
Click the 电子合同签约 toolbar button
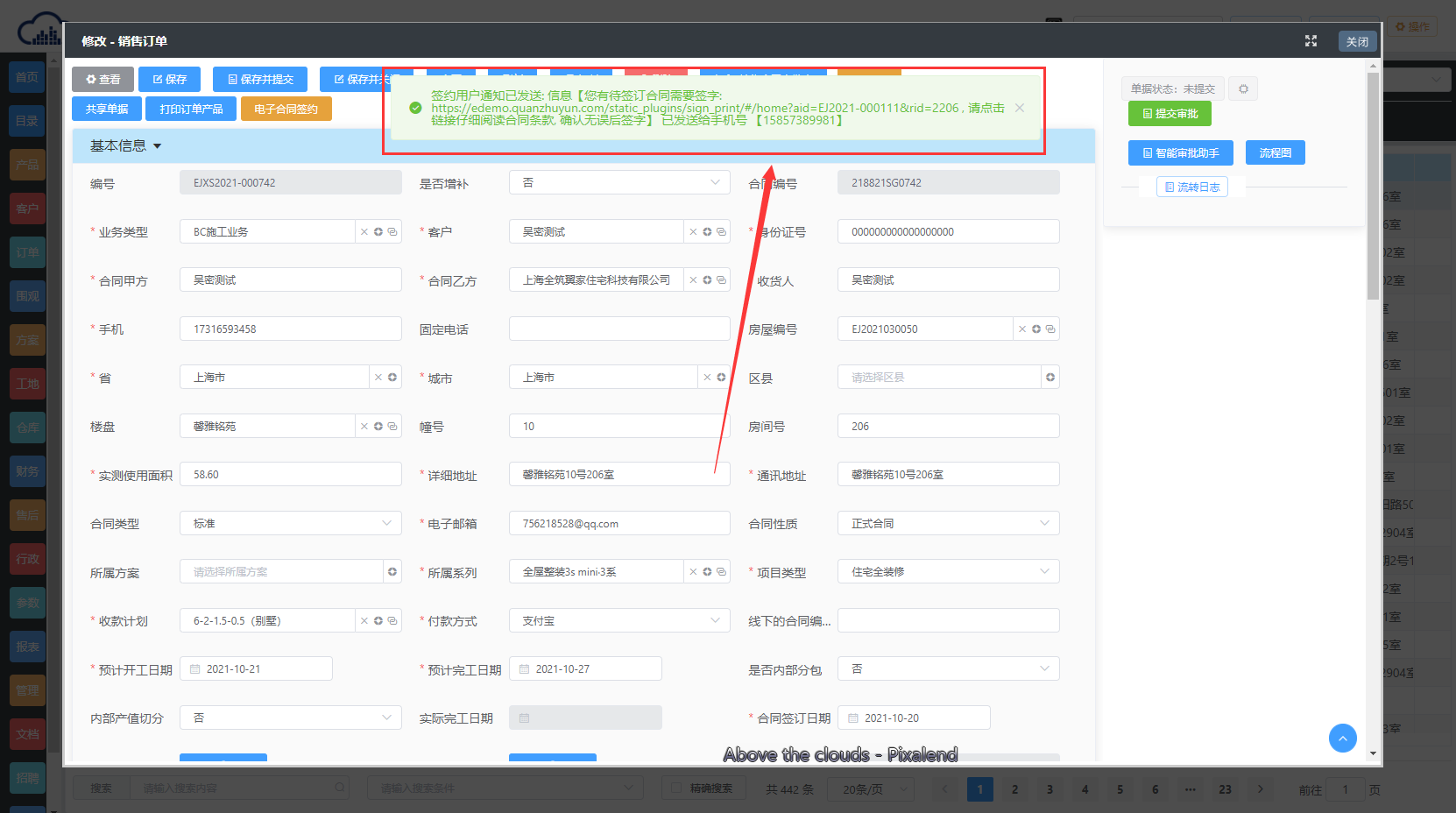(286, 109)
